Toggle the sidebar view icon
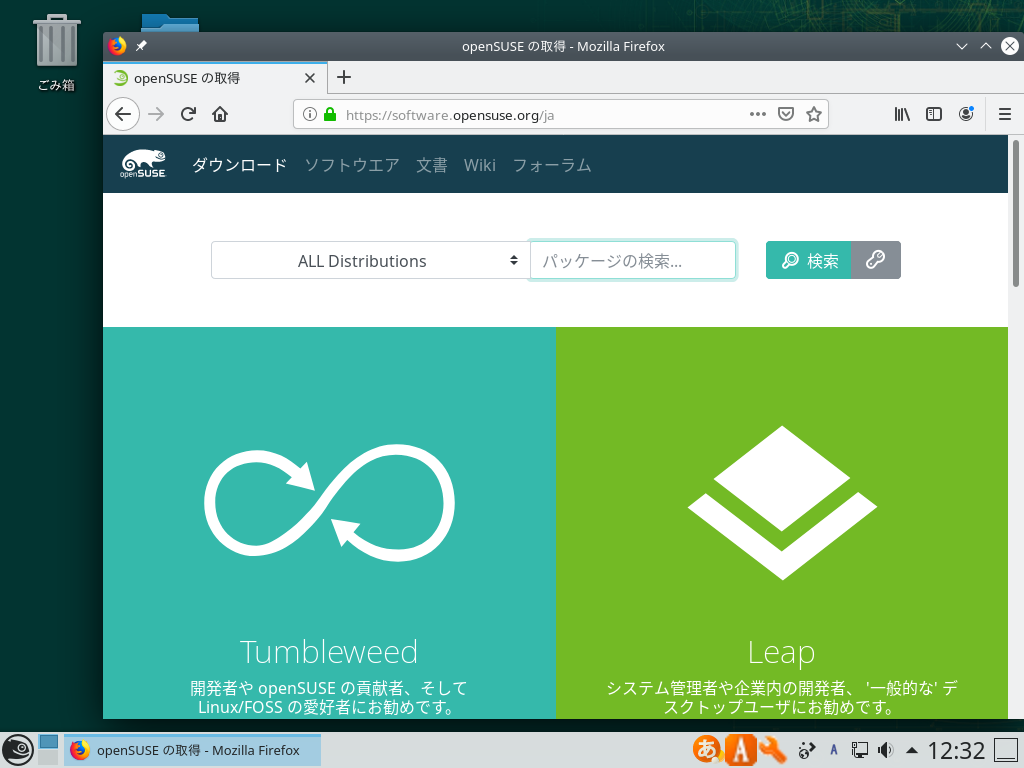Screen dimensions: 1024x768 [934, 114]
